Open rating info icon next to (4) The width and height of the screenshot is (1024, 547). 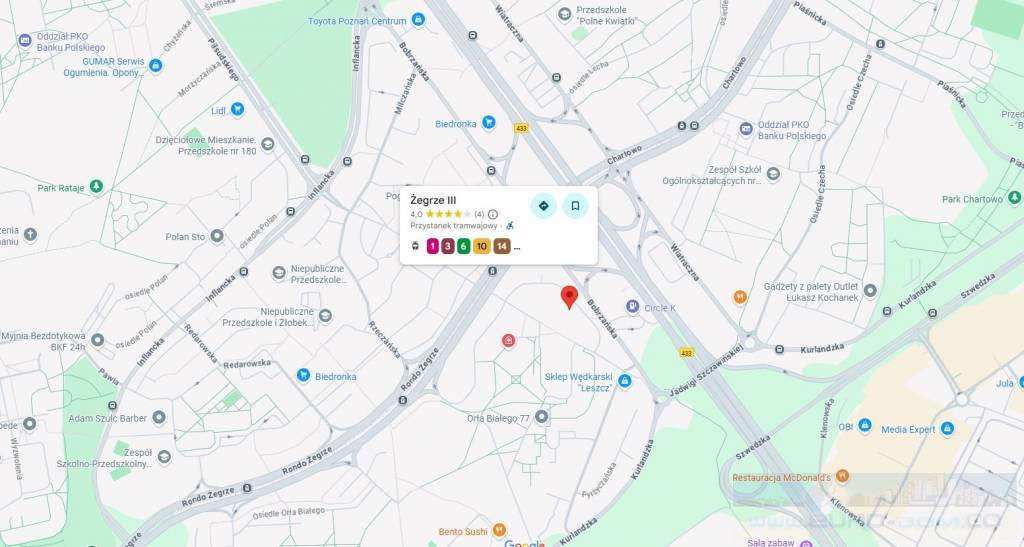pos(493,214)
